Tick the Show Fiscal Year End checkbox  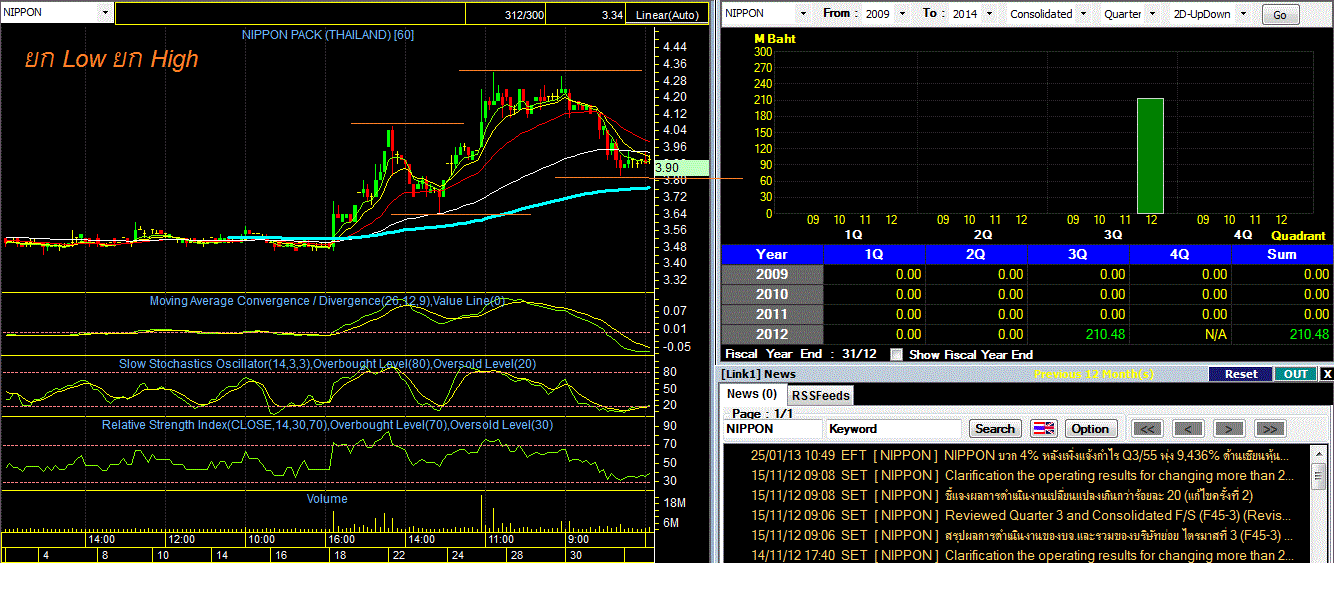coord(896,354)
